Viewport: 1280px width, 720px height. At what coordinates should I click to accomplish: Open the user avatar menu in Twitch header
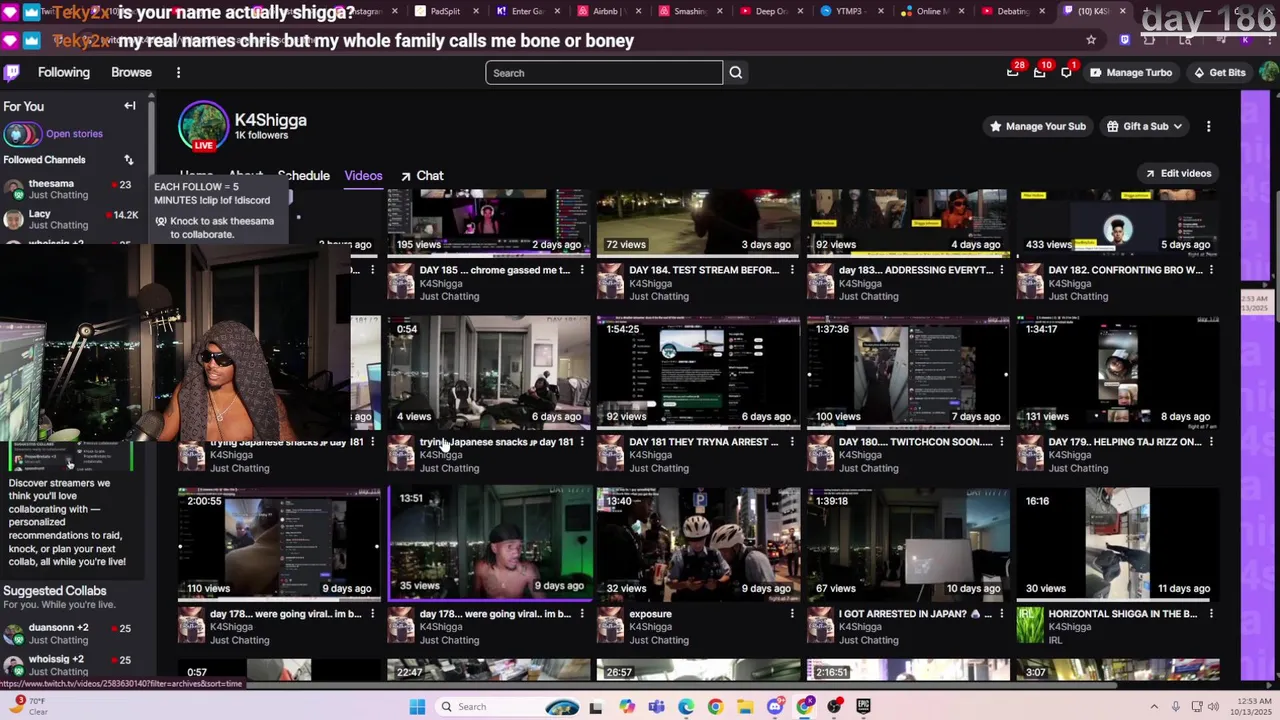click(x=1268, y=72)
